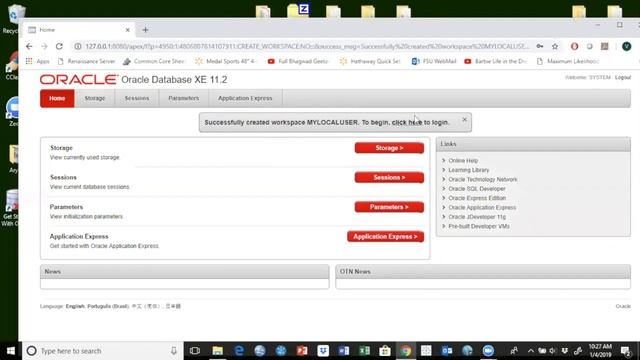The image size is (640, 360).
Task: Open PowerPoint from the taskbar
Action: pos(302,351)
